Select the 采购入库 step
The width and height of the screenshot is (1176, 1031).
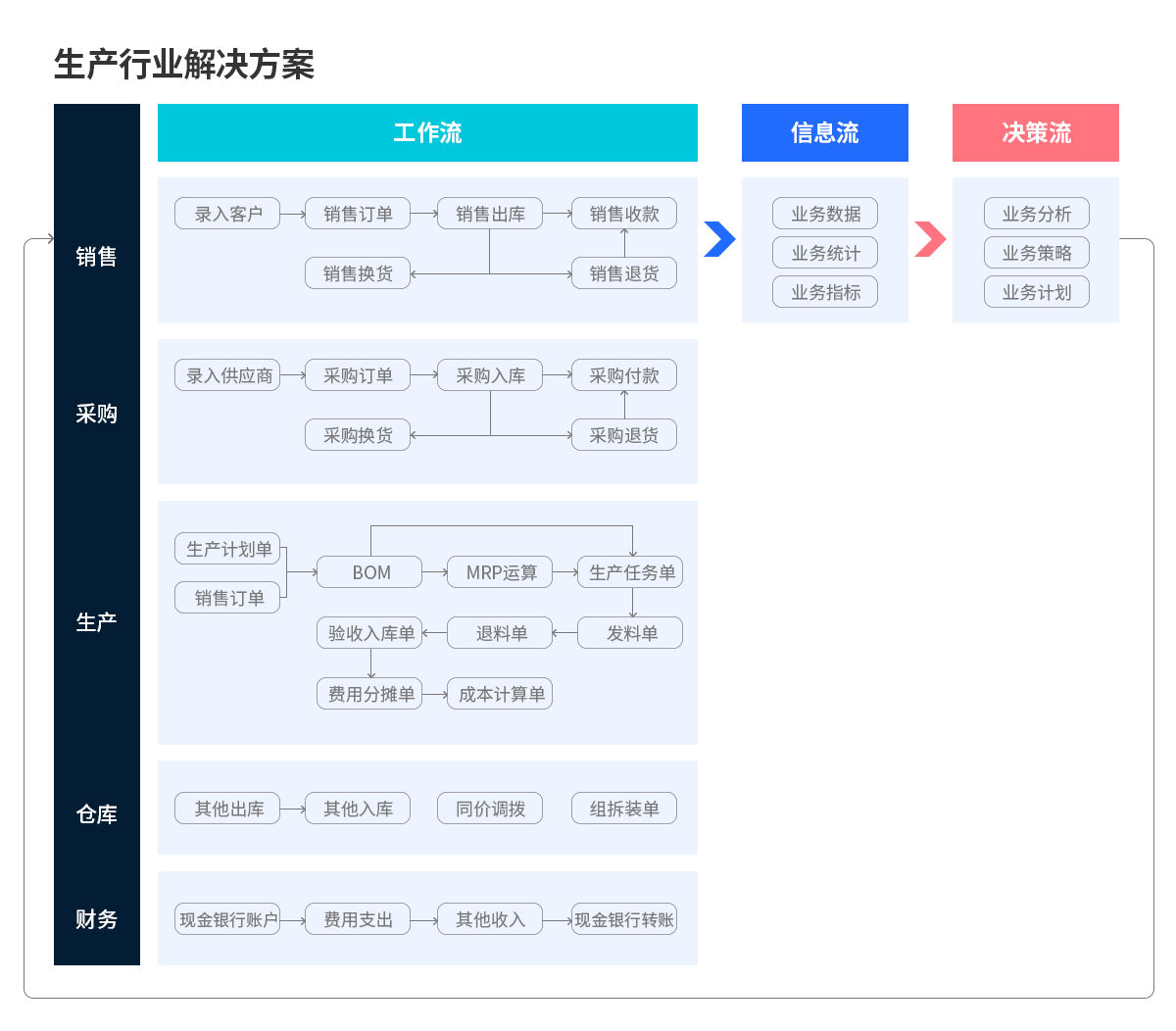point(490,375)
